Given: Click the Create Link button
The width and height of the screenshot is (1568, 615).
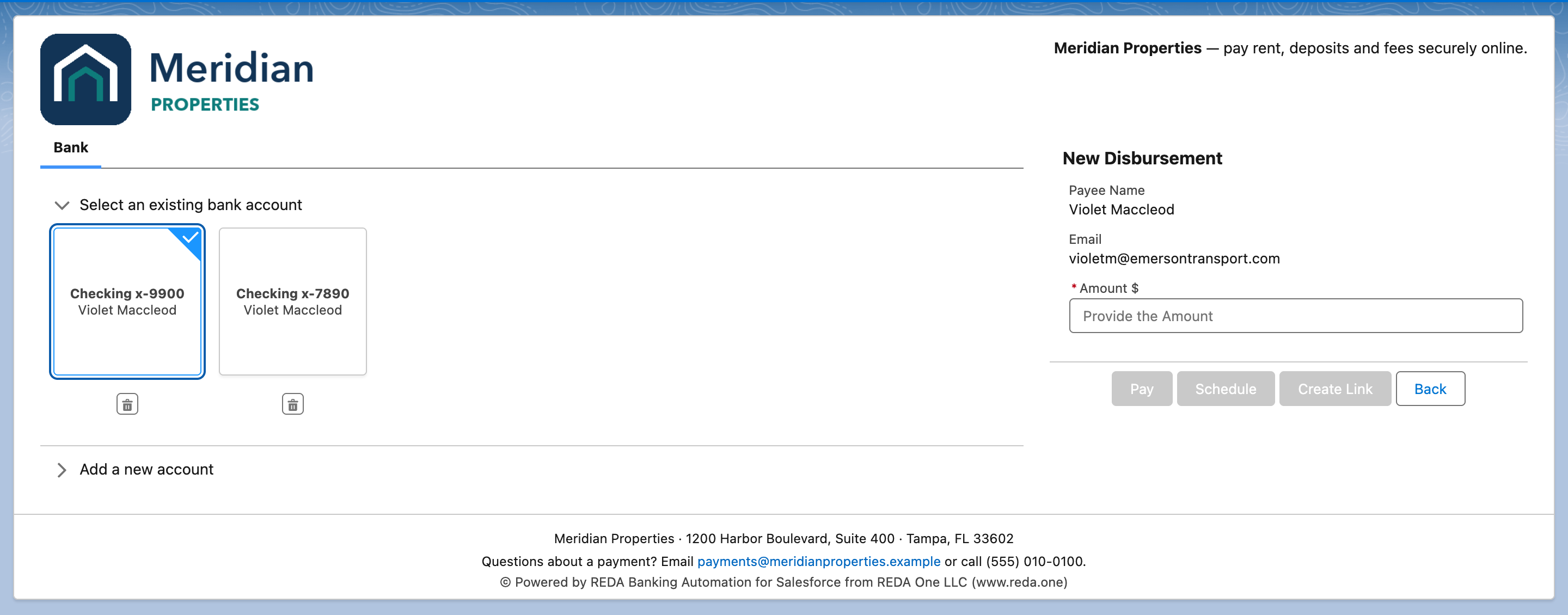Looking at the screenshot, I should pyautogui.click(x=1335, y=389).
